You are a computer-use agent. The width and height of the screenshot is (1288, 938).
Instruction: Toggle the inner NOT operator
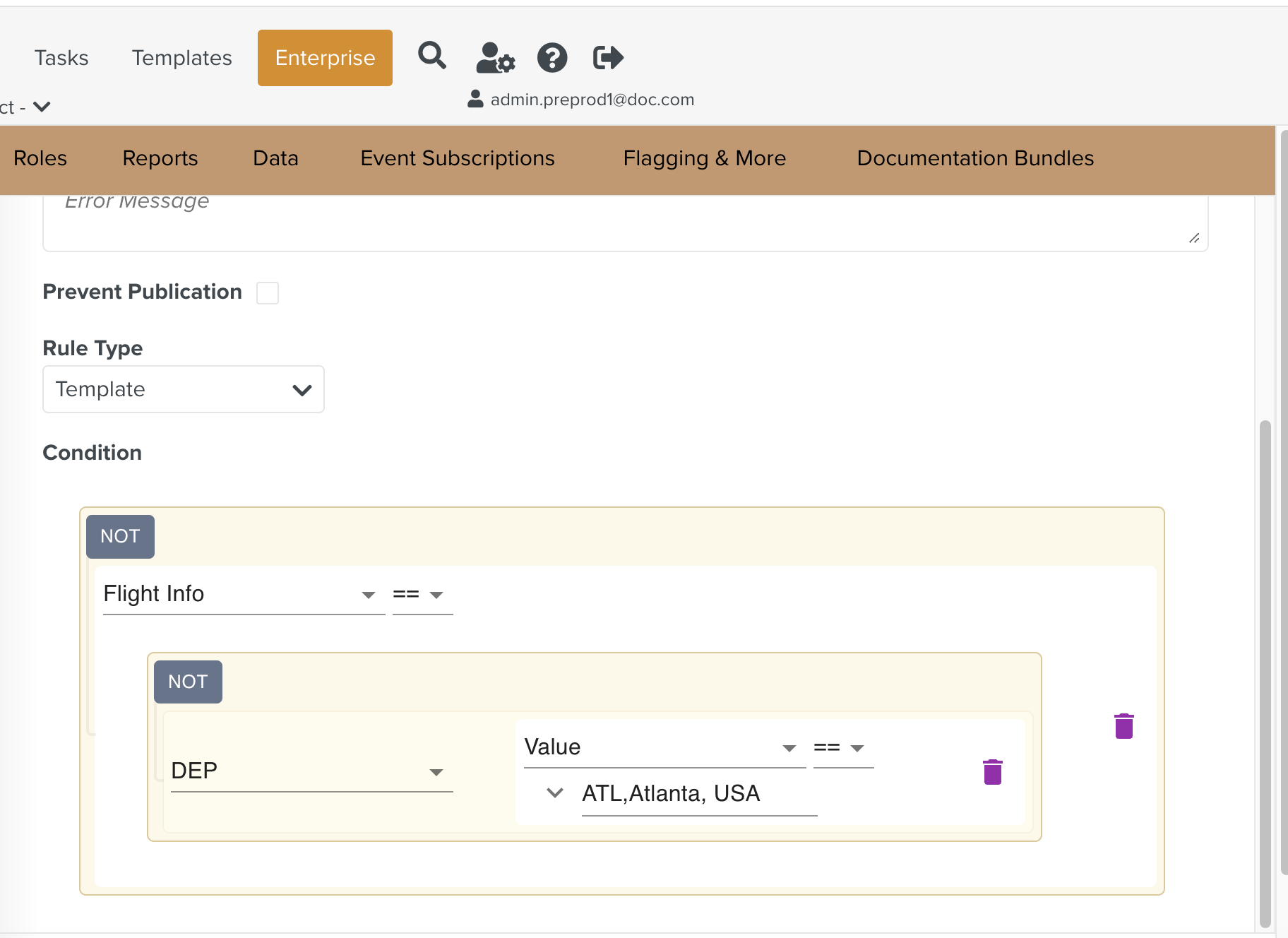[x=188, y=682]
